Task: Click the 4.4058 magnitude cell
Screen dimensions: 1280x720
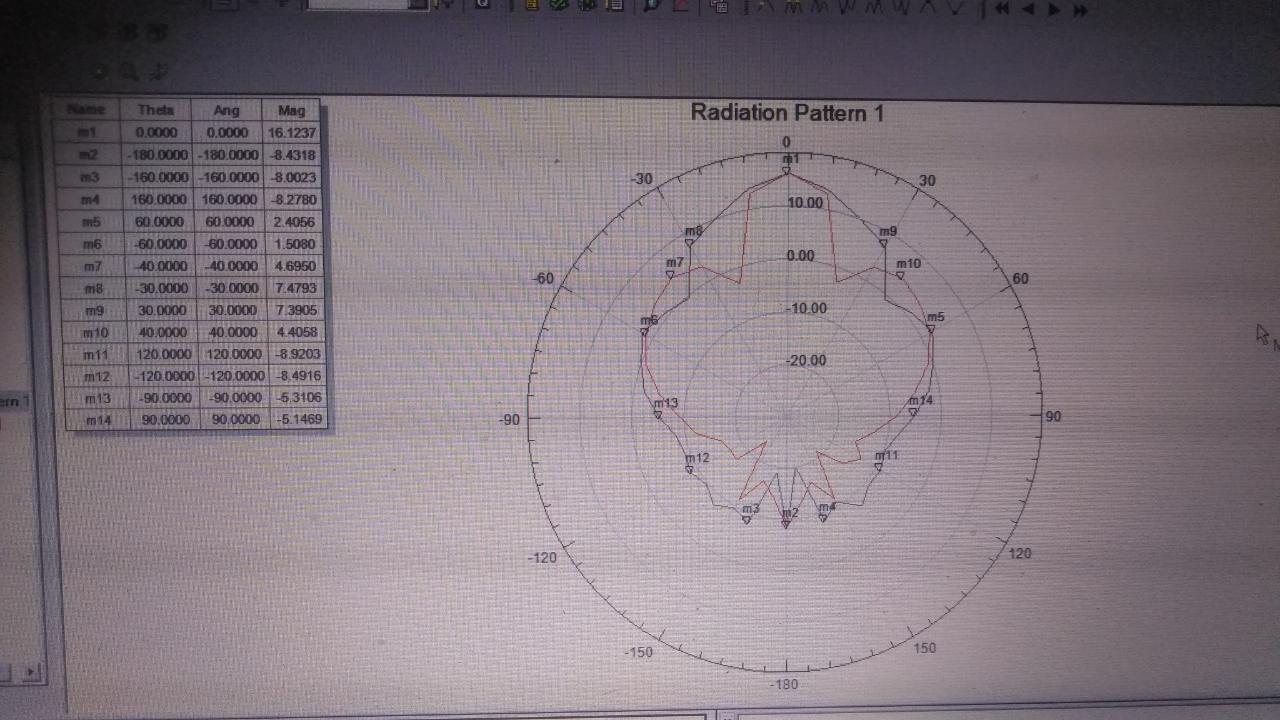Action: (x=295, y=332)
